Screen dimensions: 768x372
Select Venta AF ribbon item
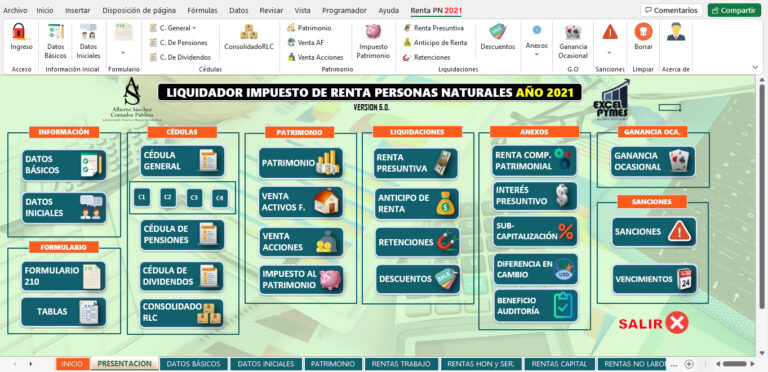point(306,43)
